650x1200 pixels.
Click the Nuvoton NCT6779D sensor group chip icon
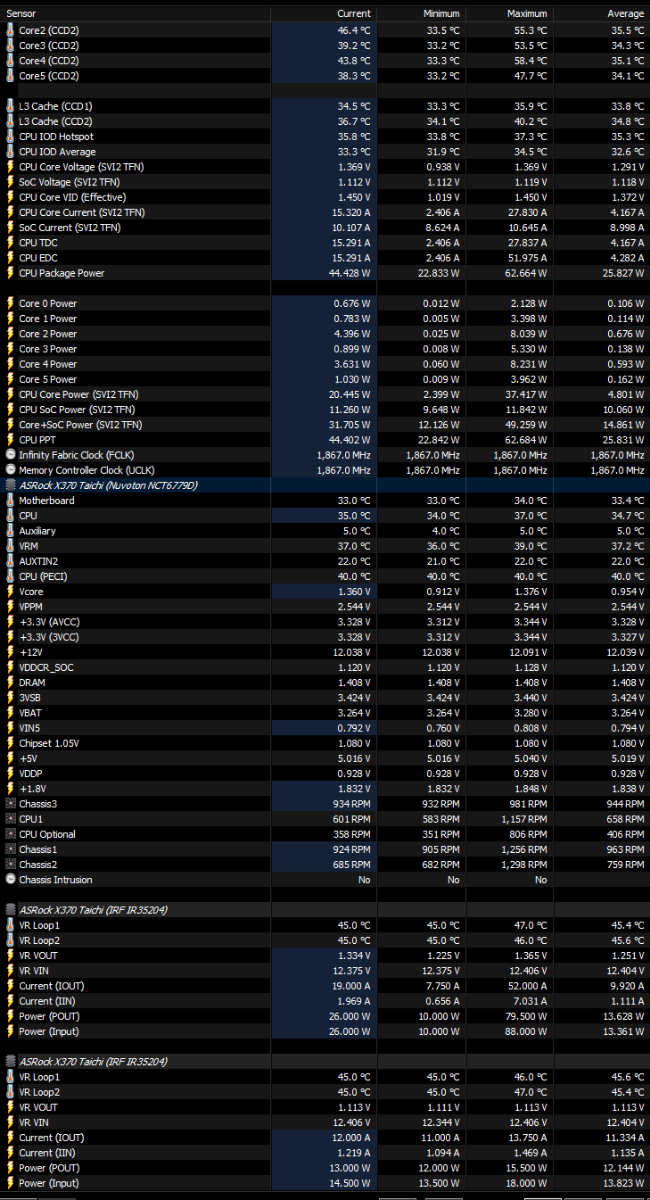pyautogui.click(x=11, y=485)
